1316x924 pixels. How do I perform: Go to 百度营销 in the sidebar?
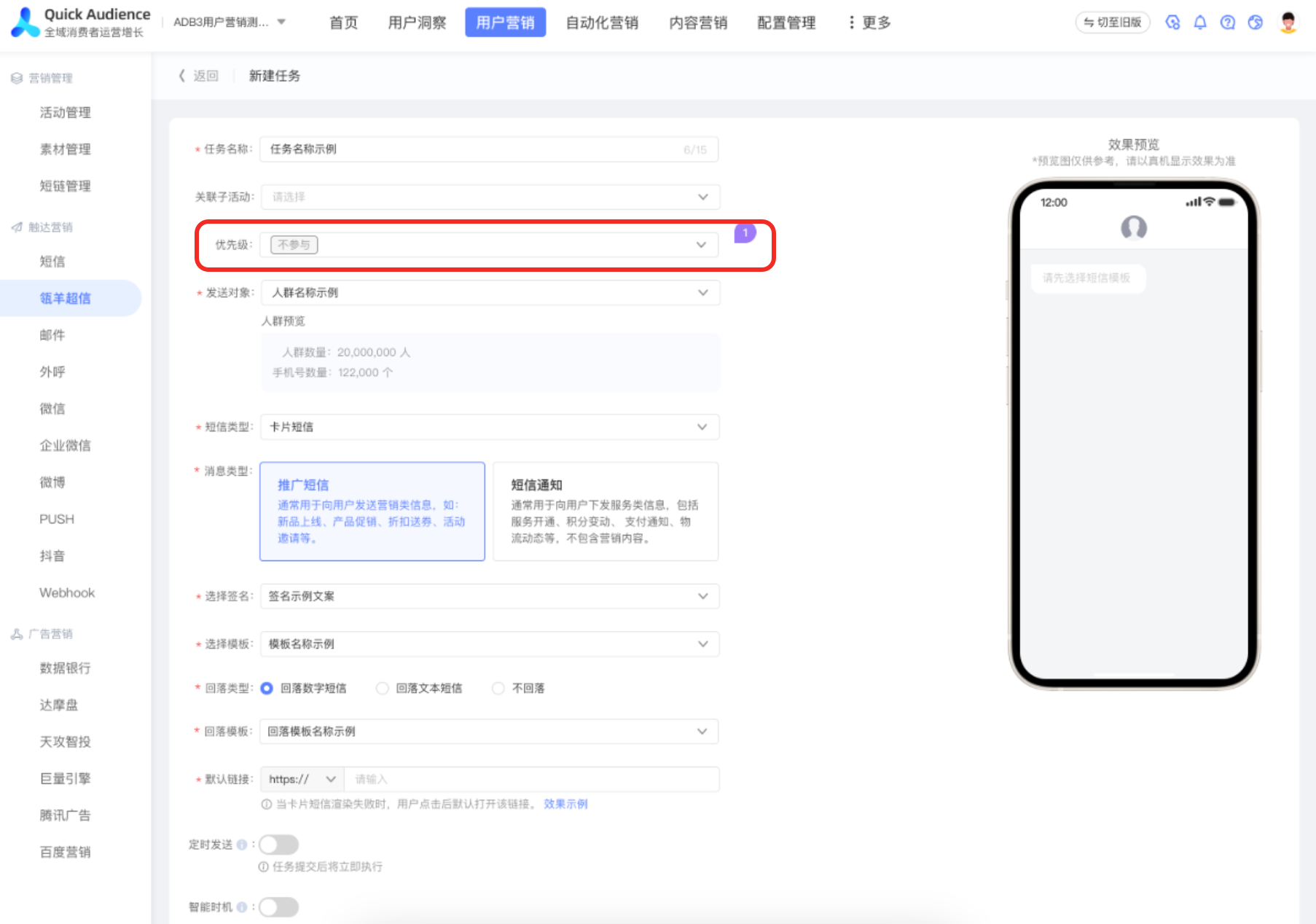[66, 852]
